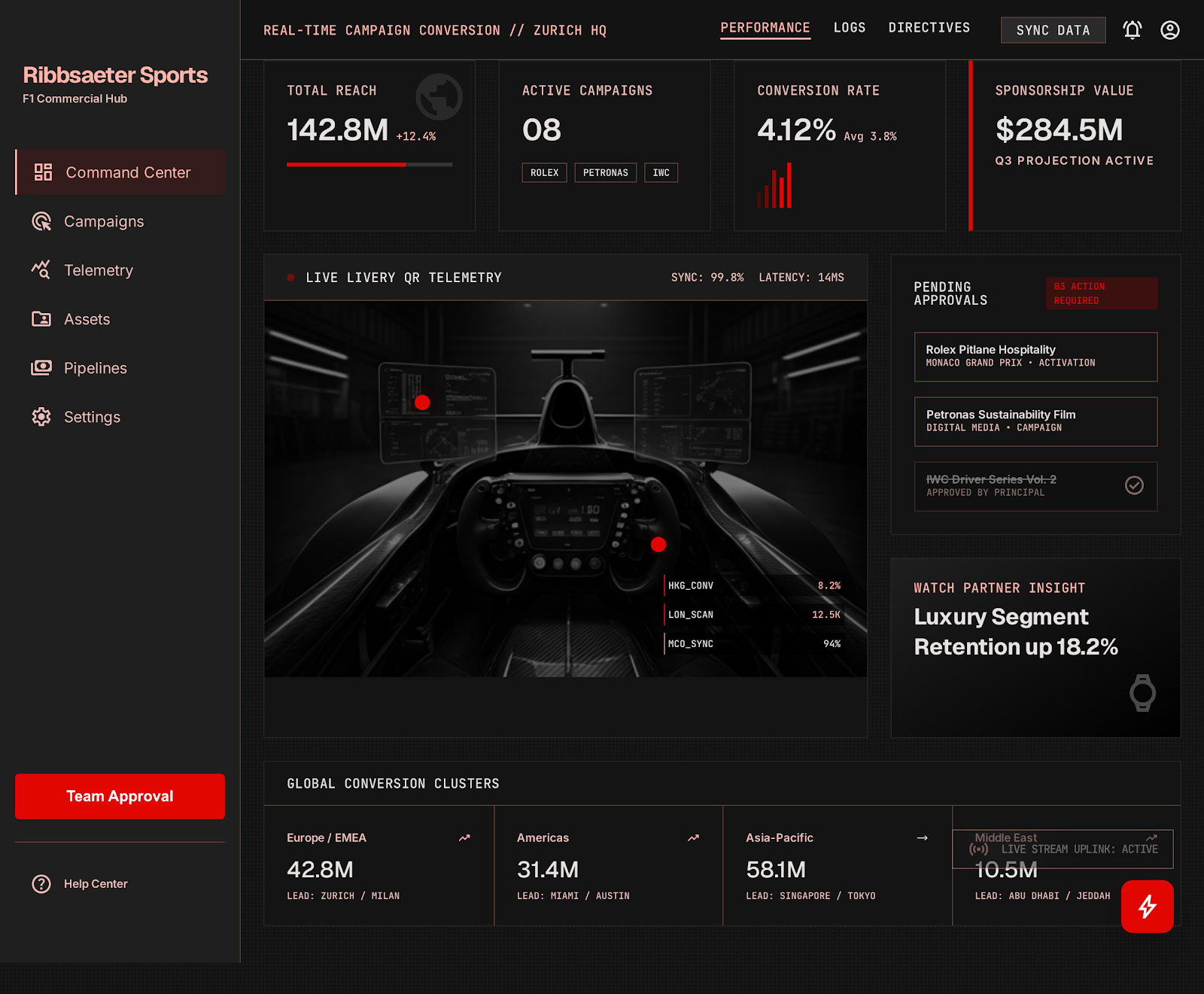Click the Help Center question icon
Image resolution: width=1204 pixels, height=994 pixels.
click(x=41, y=884)
